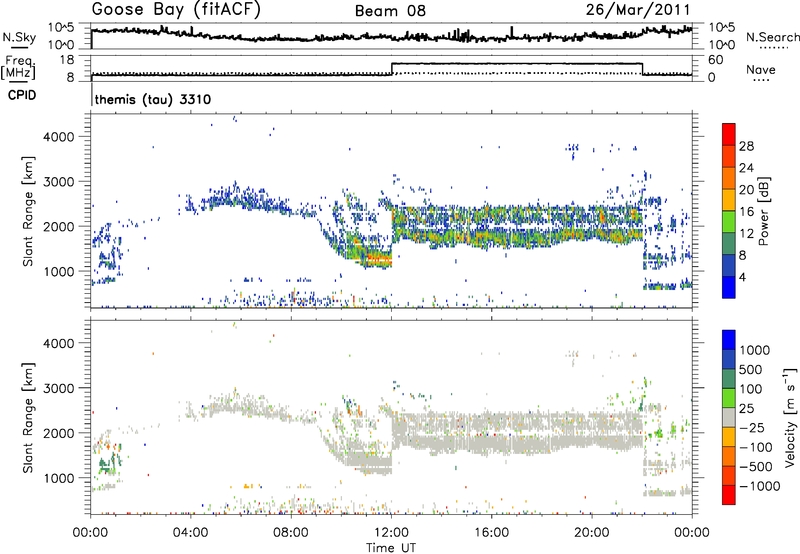Click the "Power [dB]" color bar title

(763, 211)
